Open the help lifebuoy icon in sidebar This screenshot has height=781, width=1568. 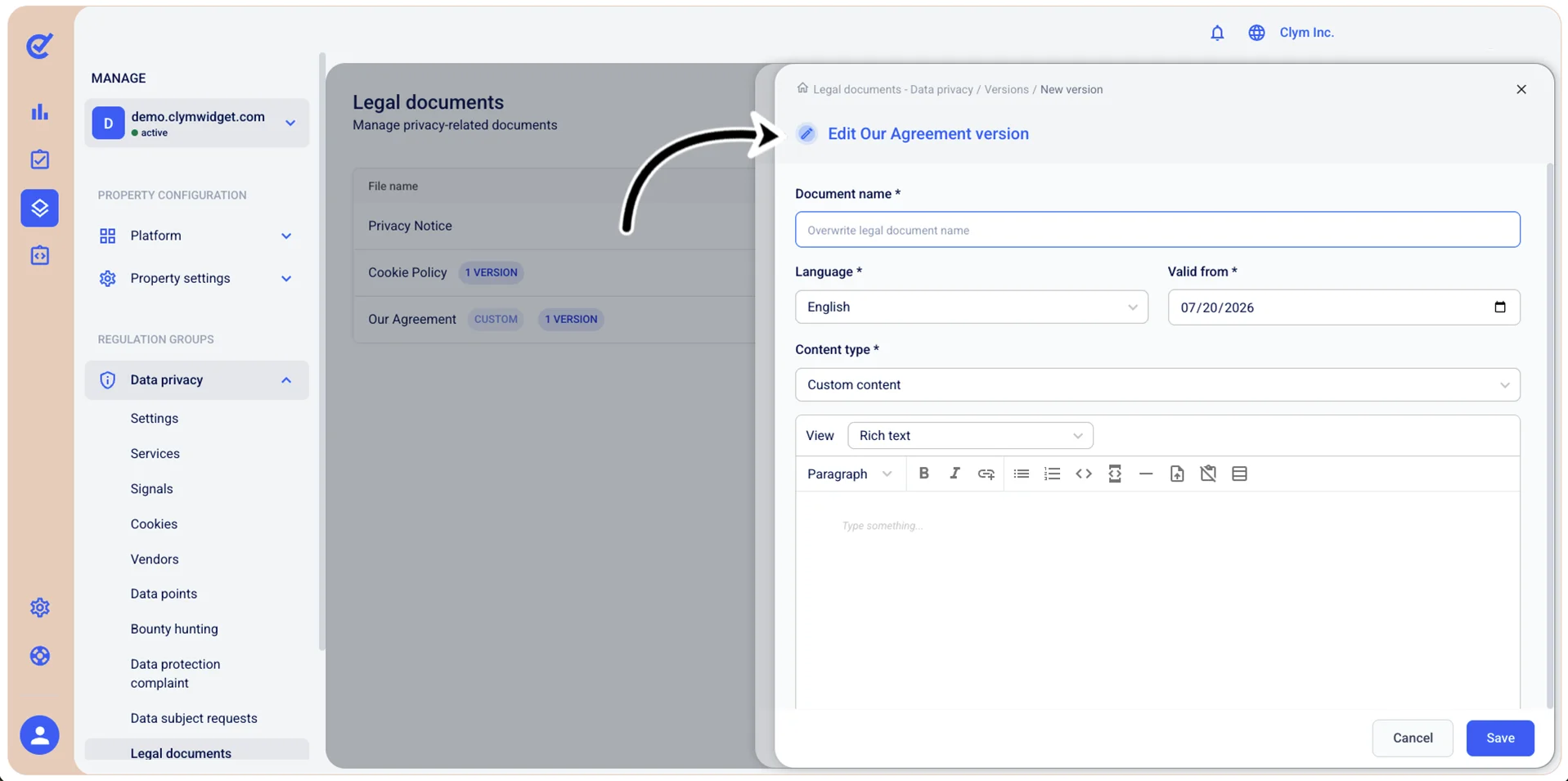(39, 656)
